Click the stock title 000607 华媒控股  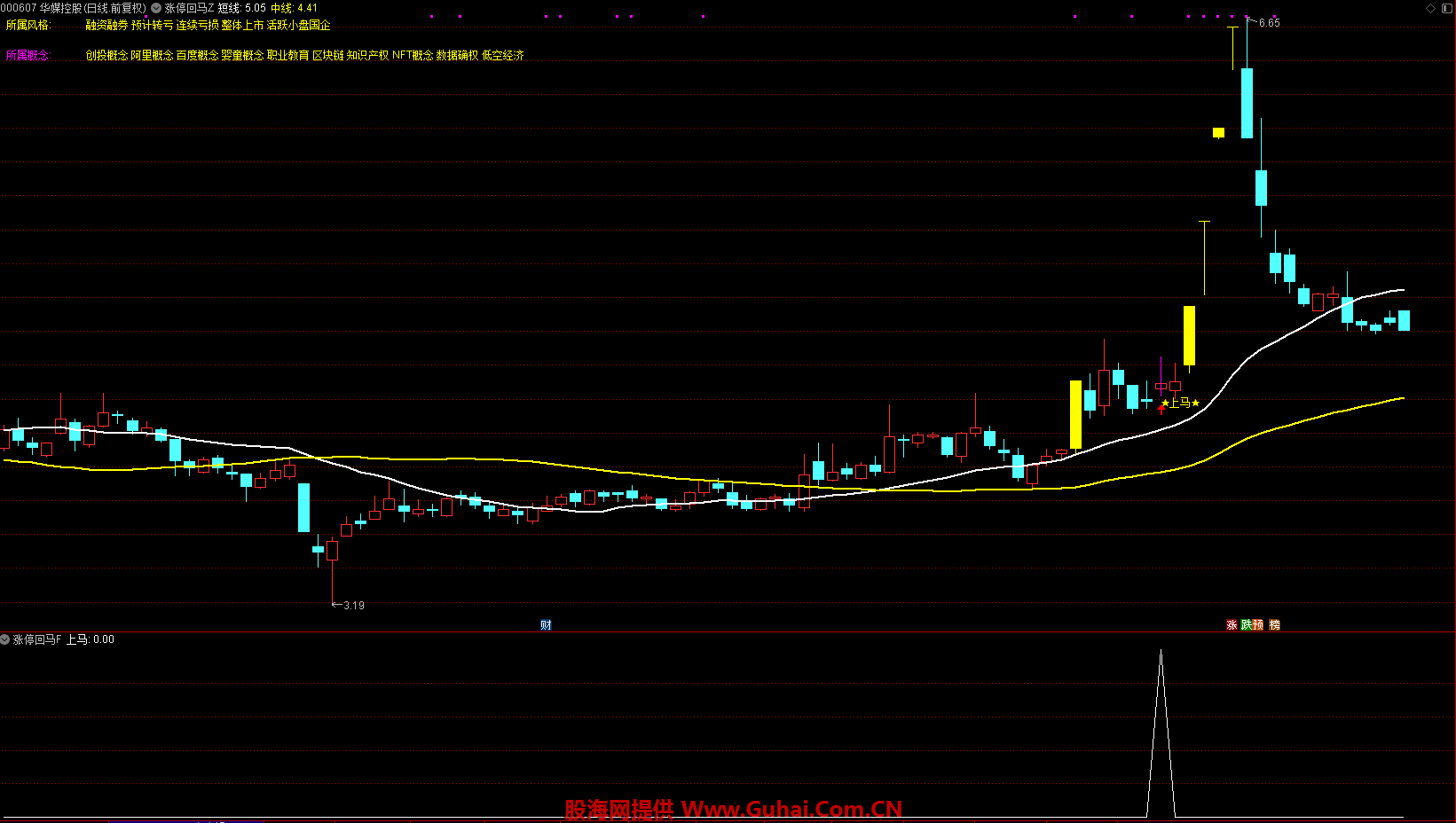point(41,8)
